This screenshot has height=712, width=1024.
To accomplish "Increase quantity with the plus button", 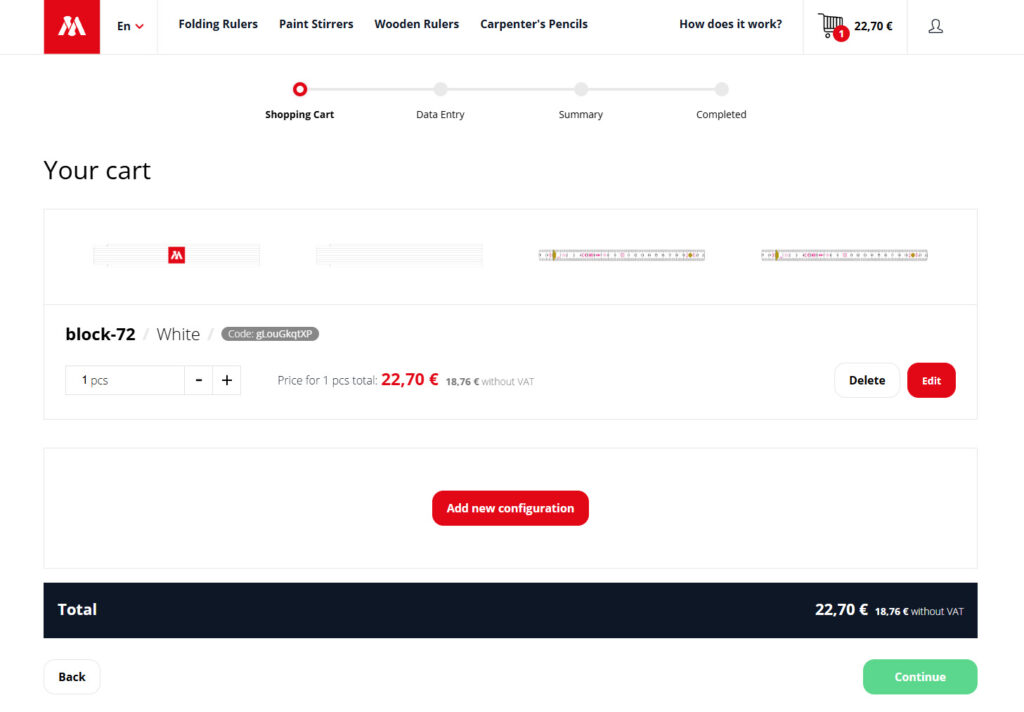I will coord(227,380).
